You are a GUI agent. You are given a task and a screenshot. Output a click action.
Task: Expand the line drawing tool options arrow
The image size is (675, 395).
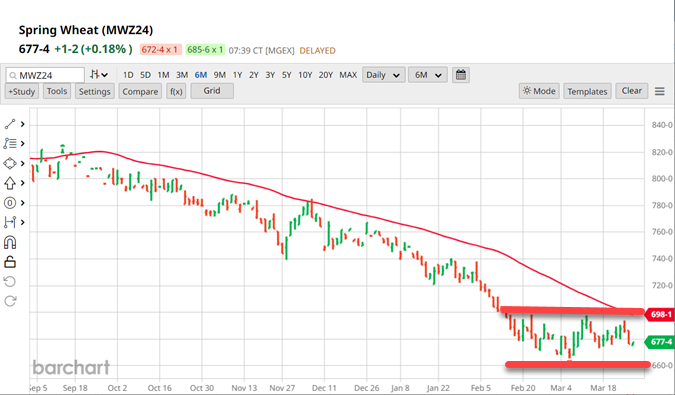[x=22, y=124]
